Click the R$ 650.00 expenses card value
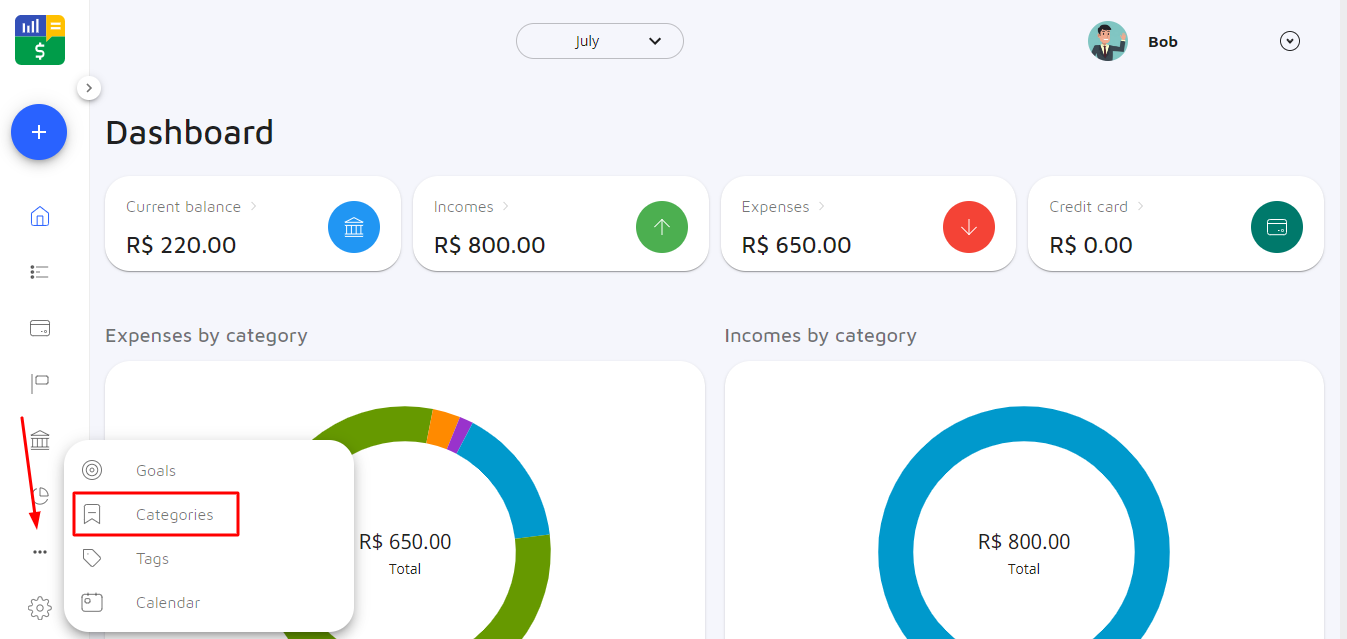This screenshot has height=639, width=1347. 797,245
